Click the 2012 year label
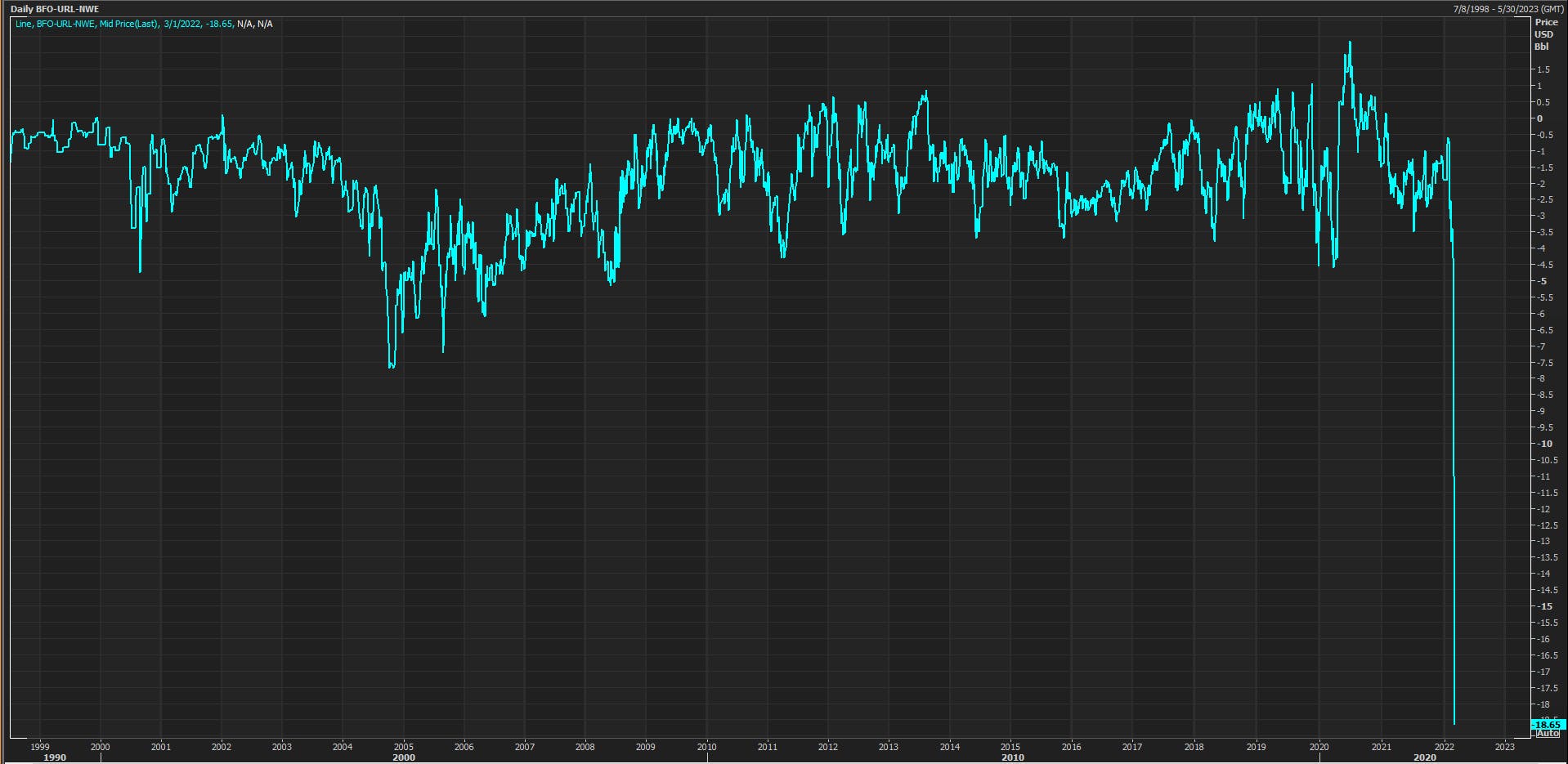The image size is (1568, 764). click(827, 747)
